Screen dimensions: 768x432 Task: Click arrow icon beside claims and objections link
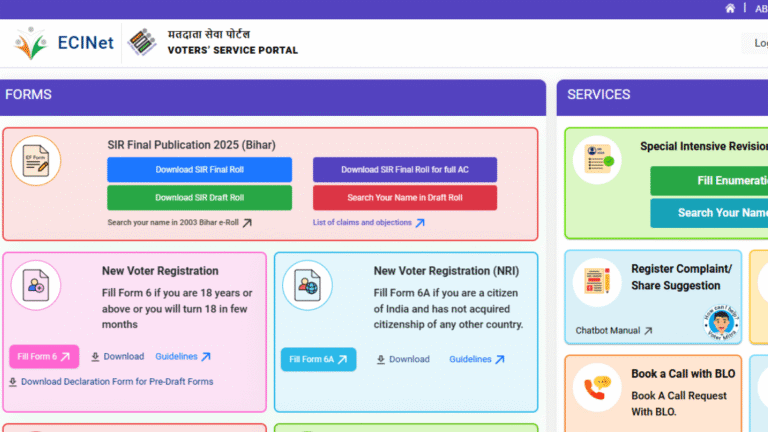(x=420, y=223)
